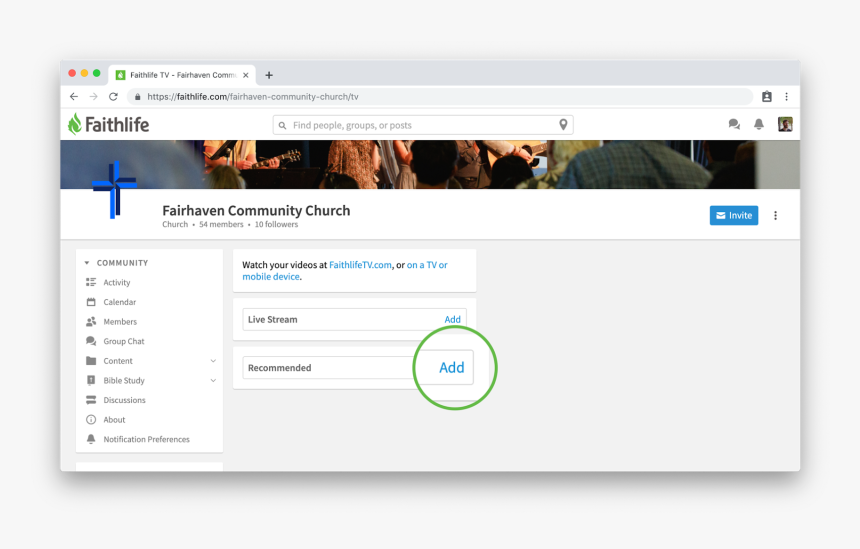Open 'on a TV or mobile device' link
This screenshot has width=860, height=549.
coord(345,271)
